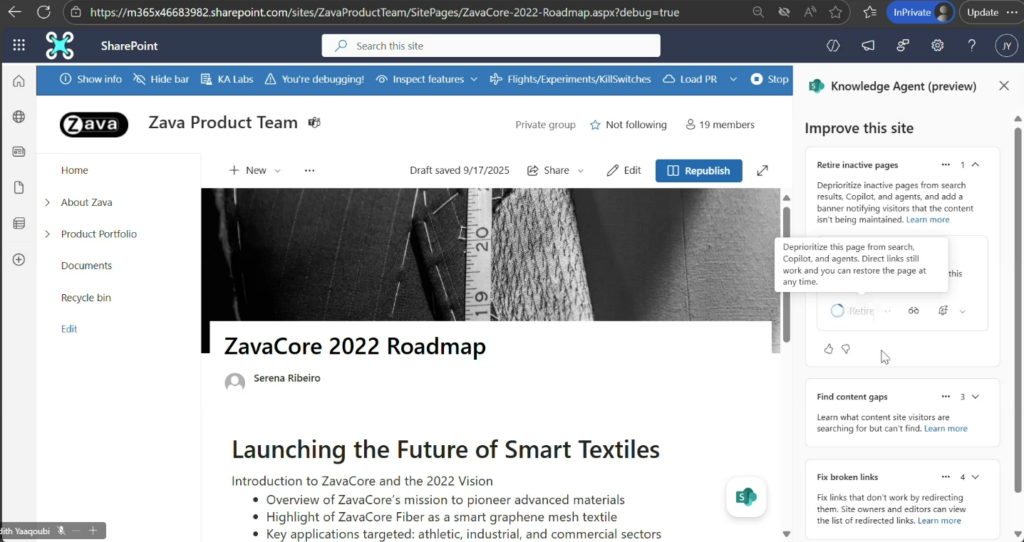The image size is (1024, 542).
Task: Click the help question mark icon
Action: click(971, 45)
